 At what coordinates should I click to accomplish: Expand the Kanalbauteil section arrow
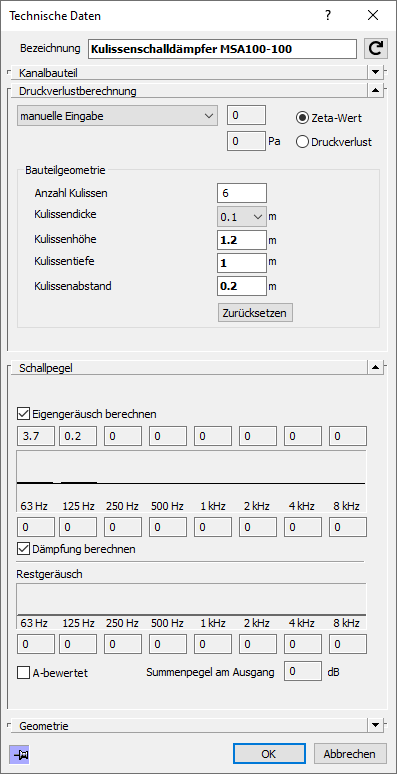click(376, 72)
